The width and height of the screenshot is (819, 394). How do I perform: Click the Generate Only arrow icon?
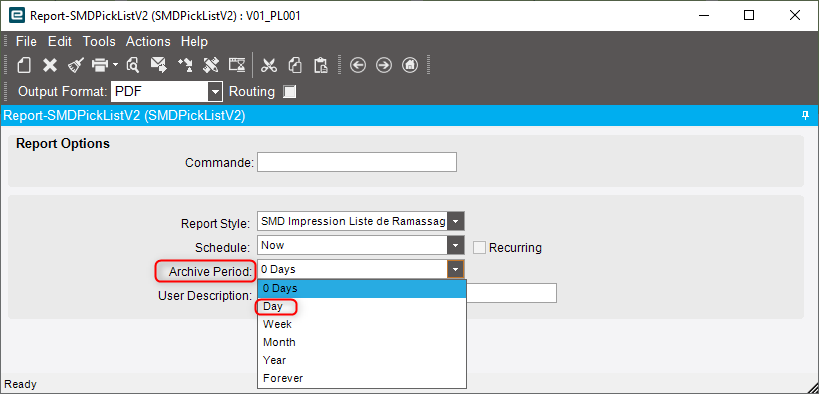185,65
